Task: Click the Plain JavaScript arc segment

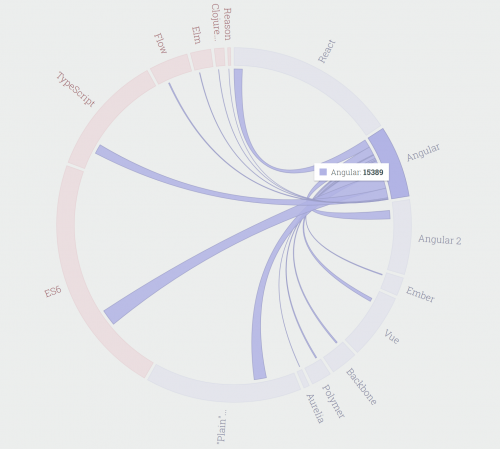Action: click(x=224, y=389)
